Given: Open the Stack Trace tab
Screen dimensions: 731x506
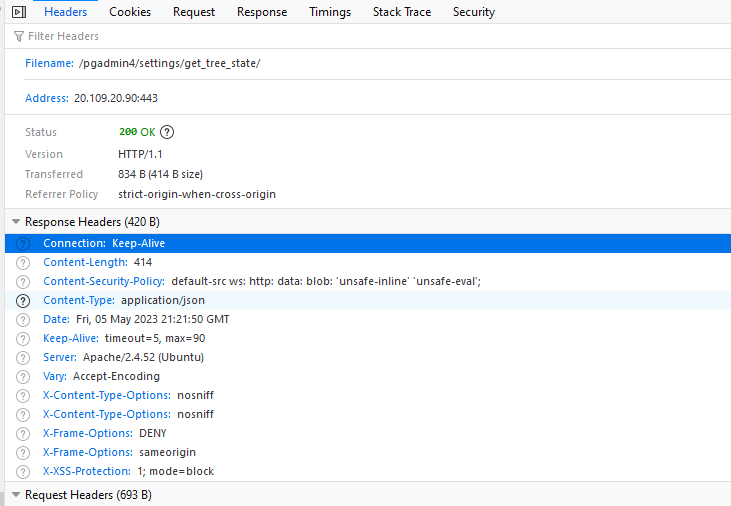Looking at the screenshot, I should coord(402,12).
